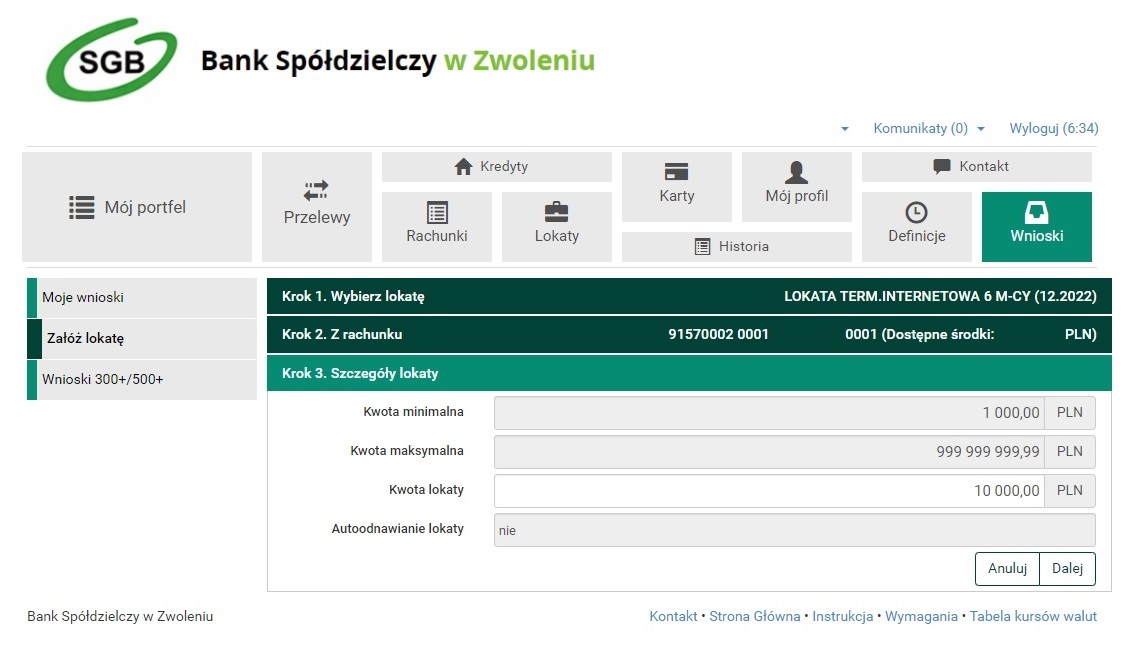Open the Lokaty label
This screenshot has width=1134, height=648.
click(x=557, y=236)
